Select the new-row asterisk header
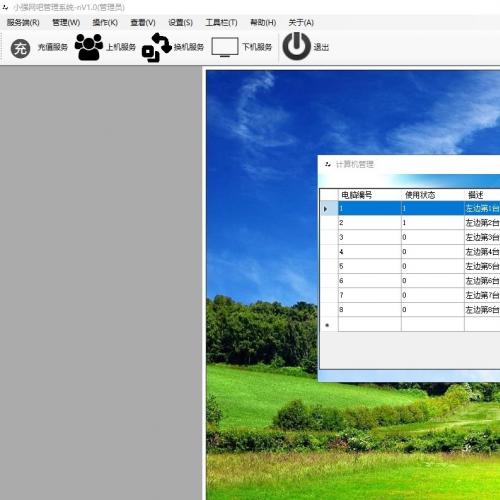 (329, 324)
